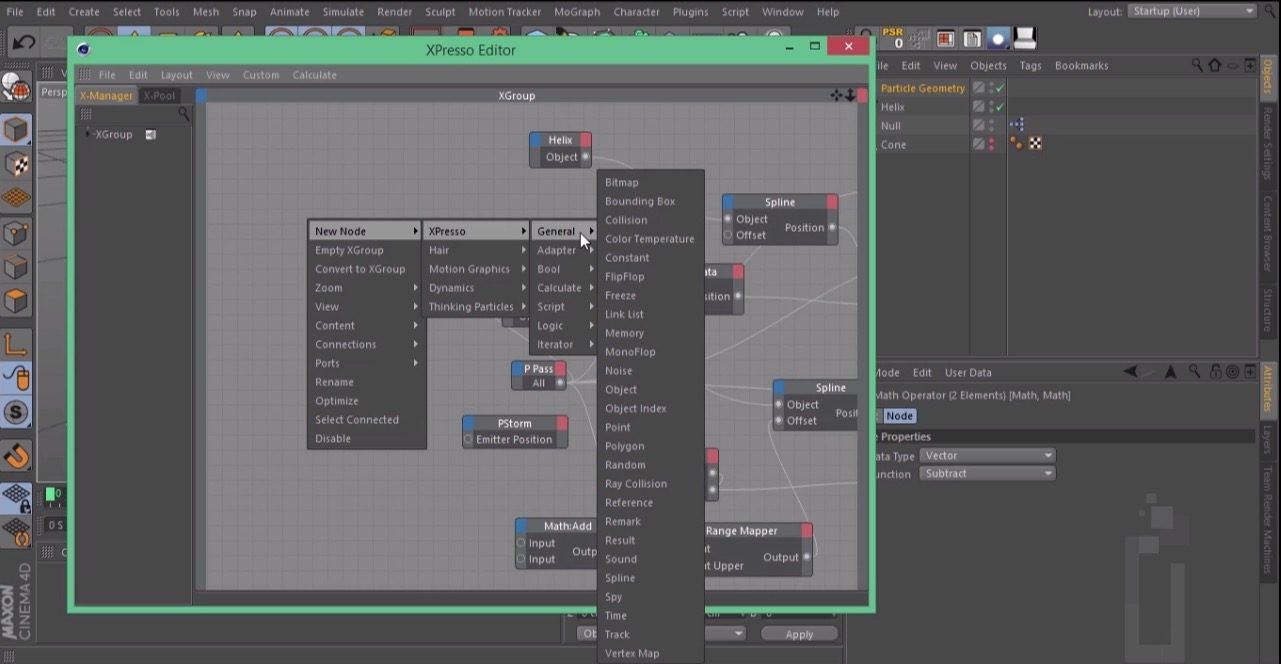Select Convert to XGroup in context menu
The height and width of the screenshot is (664, 1281).
pos(367,269)
